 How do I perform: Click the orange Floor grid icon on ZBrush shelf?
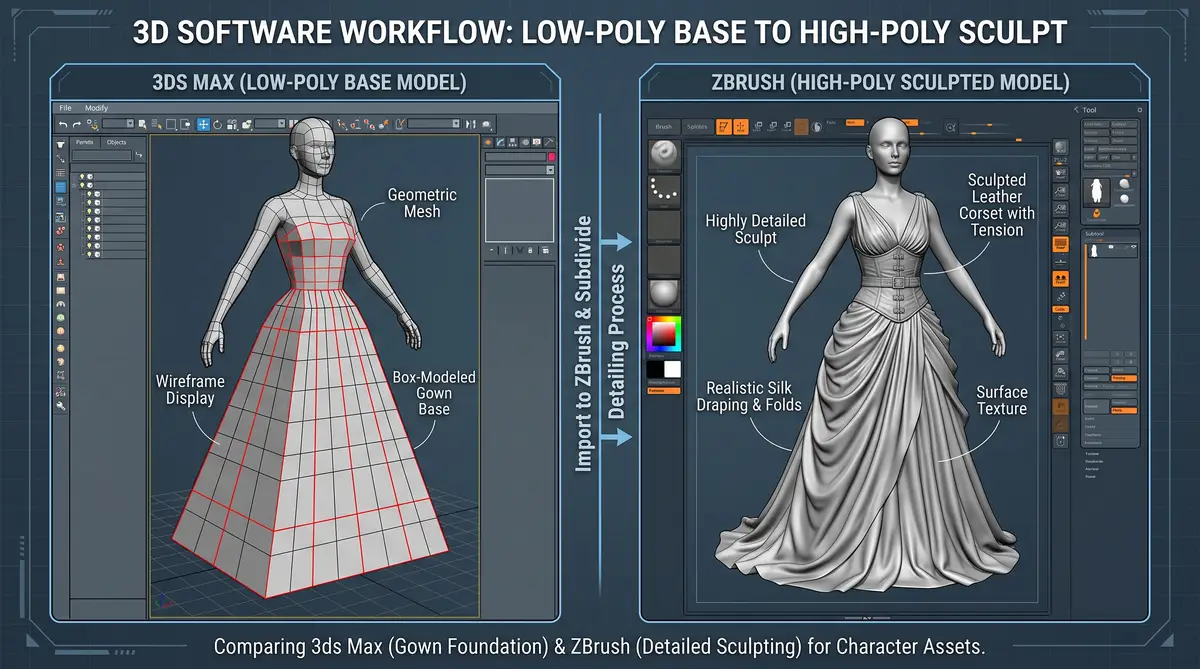[1061, 244]
